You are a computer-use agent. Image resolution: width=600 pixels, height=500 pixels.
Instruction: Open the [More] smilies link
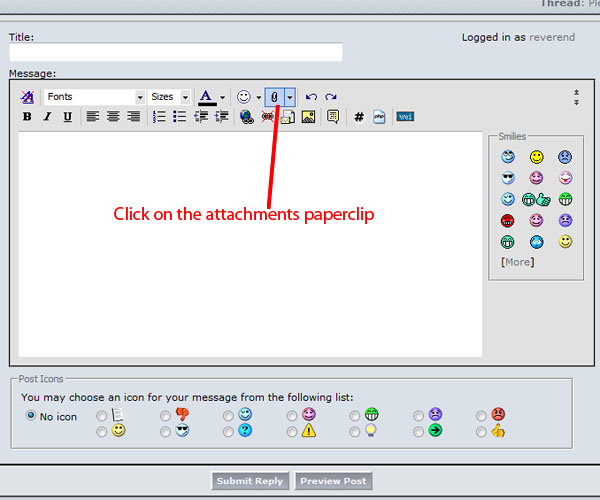pos(517,262)
